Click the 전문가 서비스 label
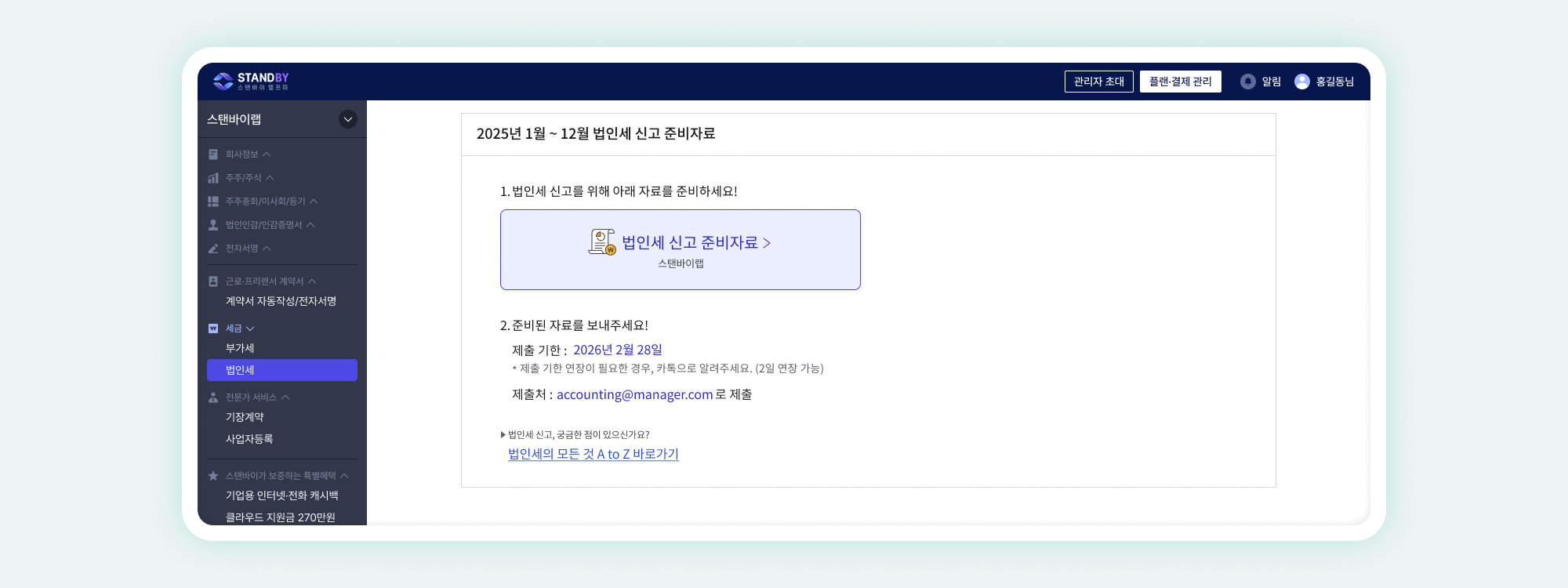This screenshot has width=1568, height=588. [251, 397]
